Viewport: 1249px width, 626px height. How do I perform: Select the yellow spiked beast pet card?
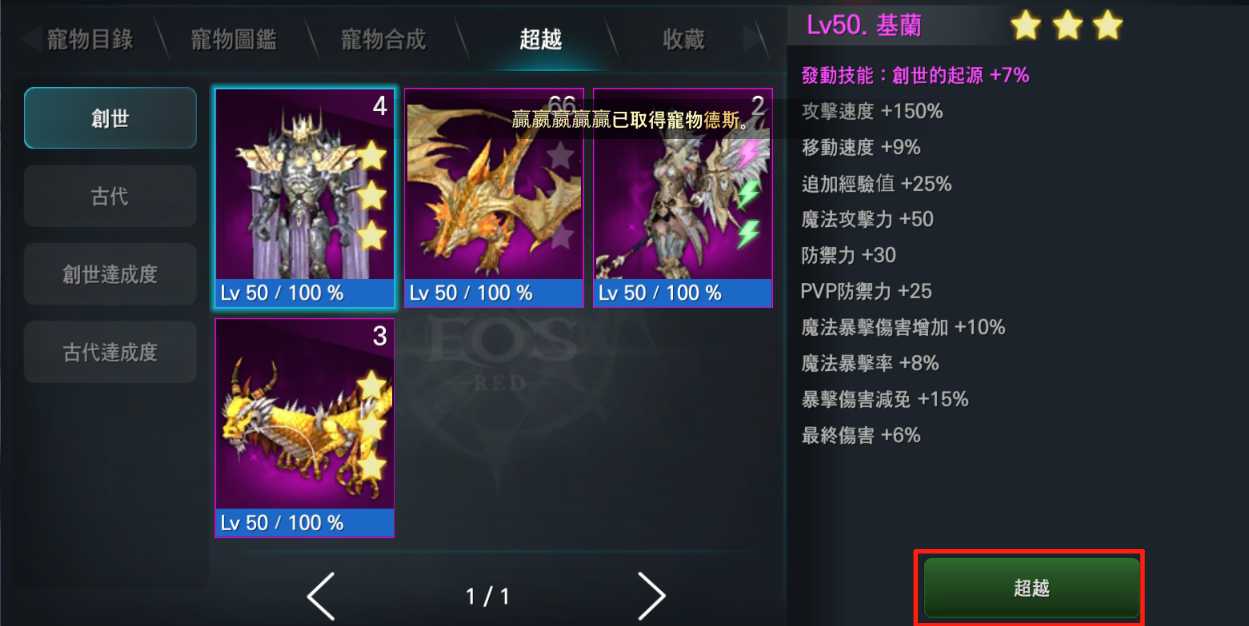[305, 428]
